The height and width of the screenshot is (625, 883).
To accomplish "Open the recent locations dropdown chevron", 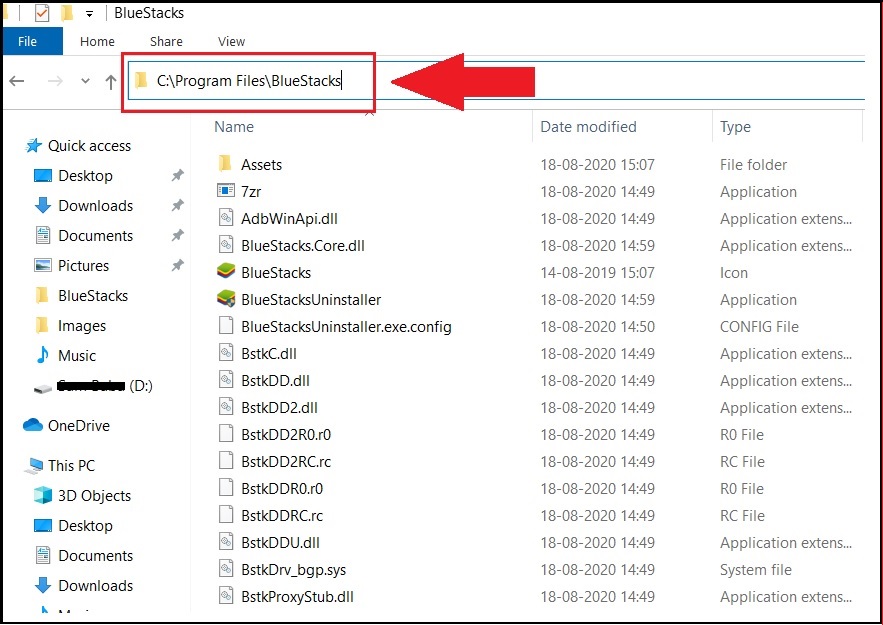I will point(85,81).
